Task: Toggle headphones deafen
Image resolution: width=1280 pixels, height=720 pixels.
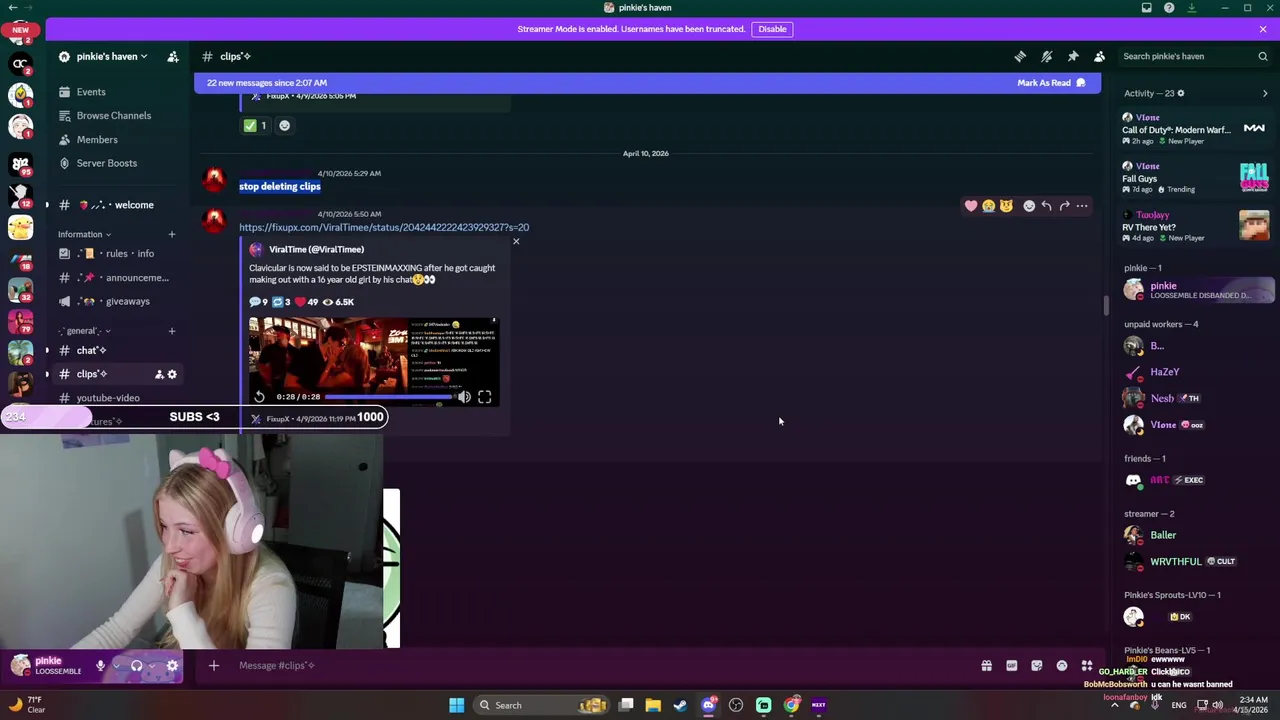Action: [x=137, y=665]
